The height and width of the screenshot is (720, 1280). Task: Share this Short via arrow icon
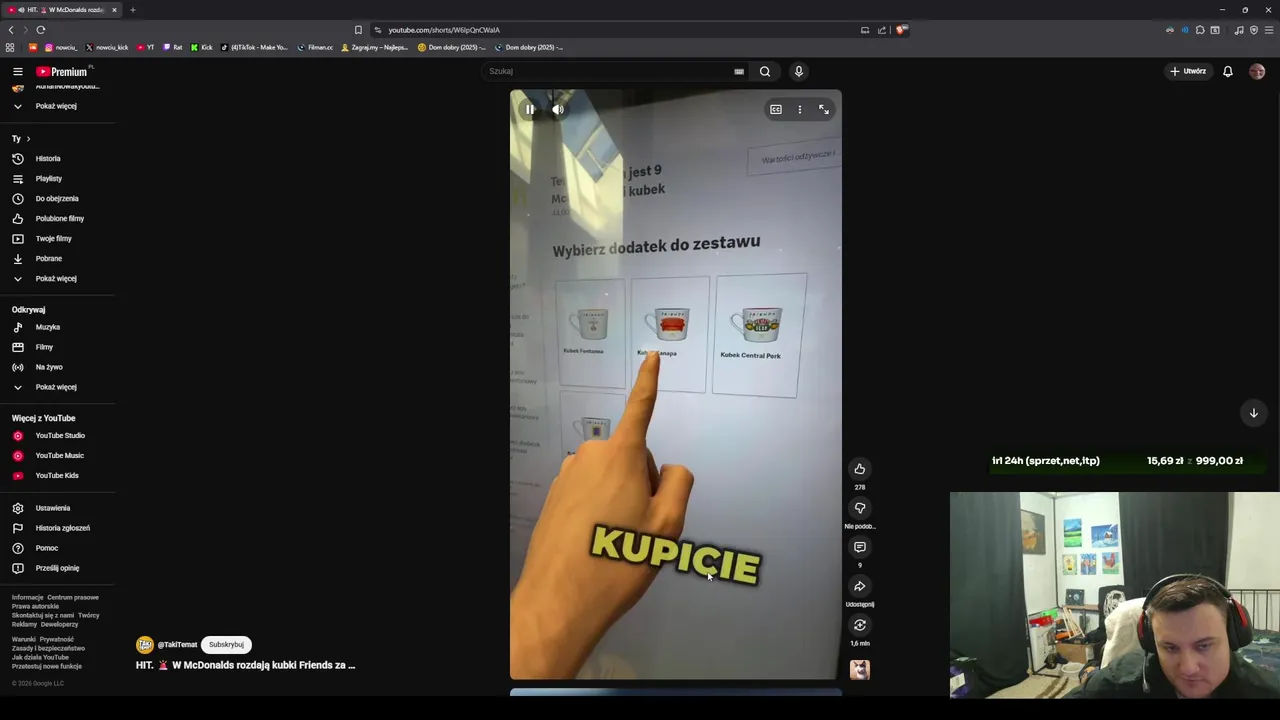[859, 586]
